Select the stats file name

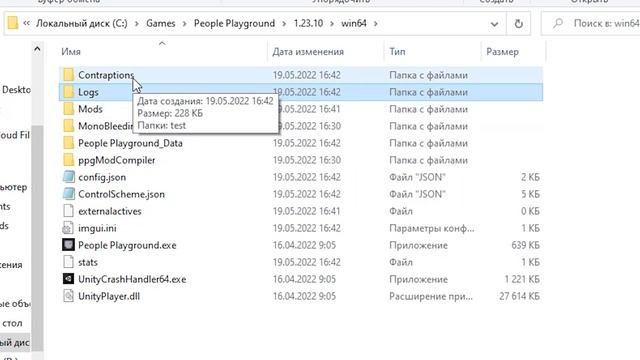(x=88, y=262)
